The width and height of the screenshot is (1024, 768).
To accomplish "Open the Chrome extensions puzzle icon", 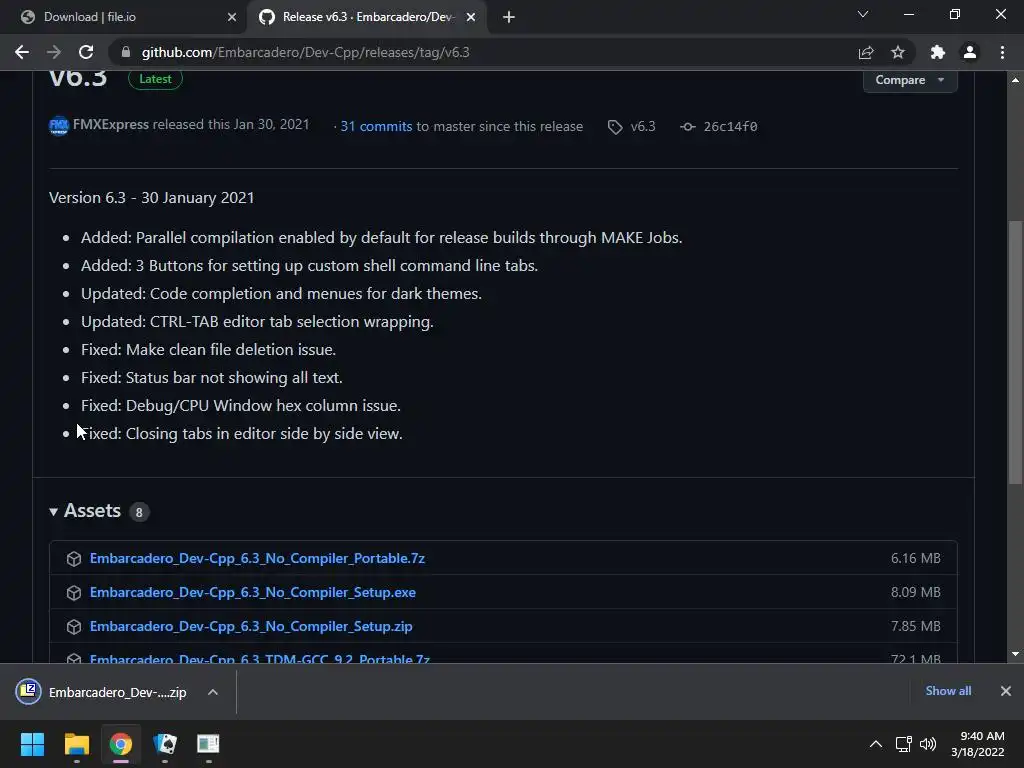I will point(938,52).
